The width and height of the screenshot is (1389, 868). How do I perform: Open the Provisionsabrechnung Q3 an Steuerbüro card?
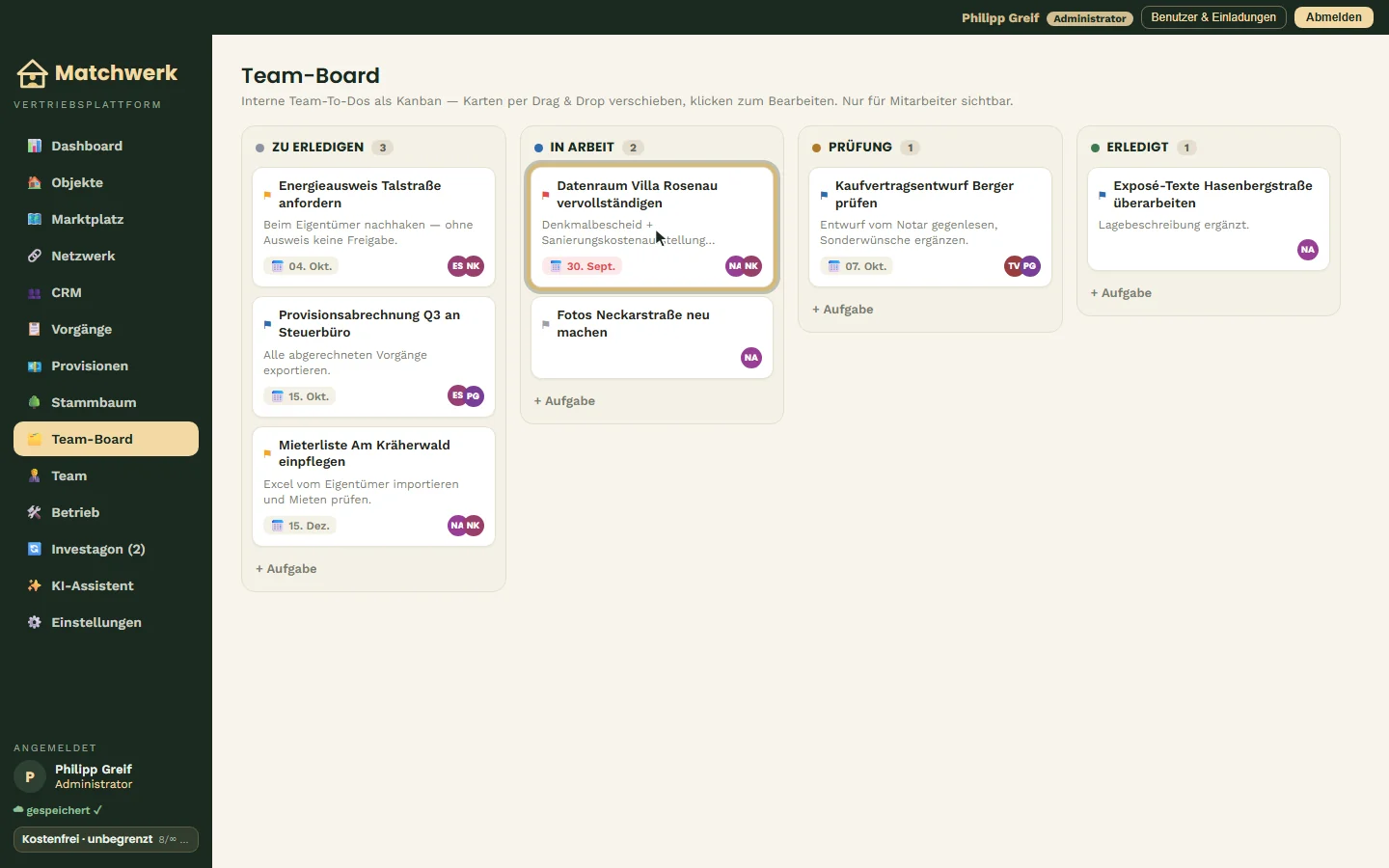pos(373,357)
